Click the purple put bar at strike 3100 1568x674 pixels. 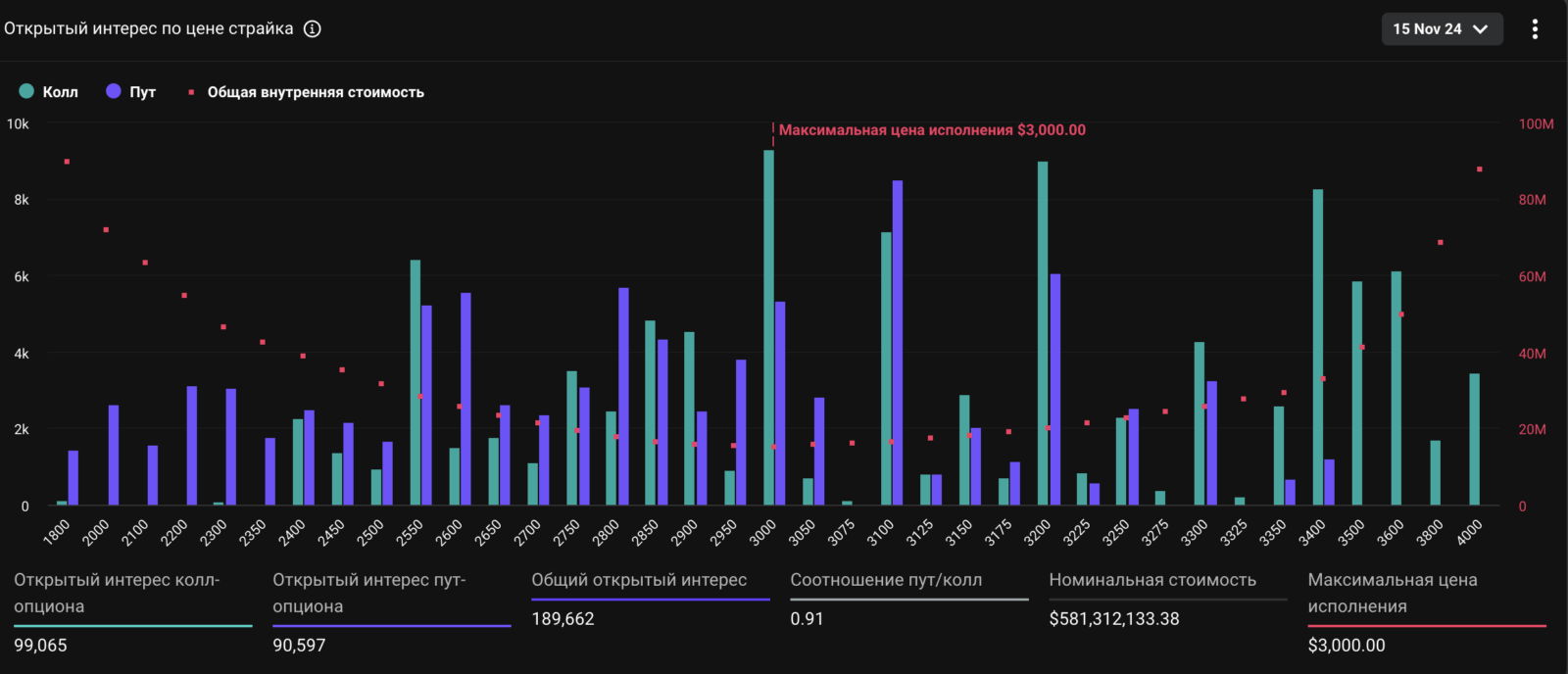[898, 343]
